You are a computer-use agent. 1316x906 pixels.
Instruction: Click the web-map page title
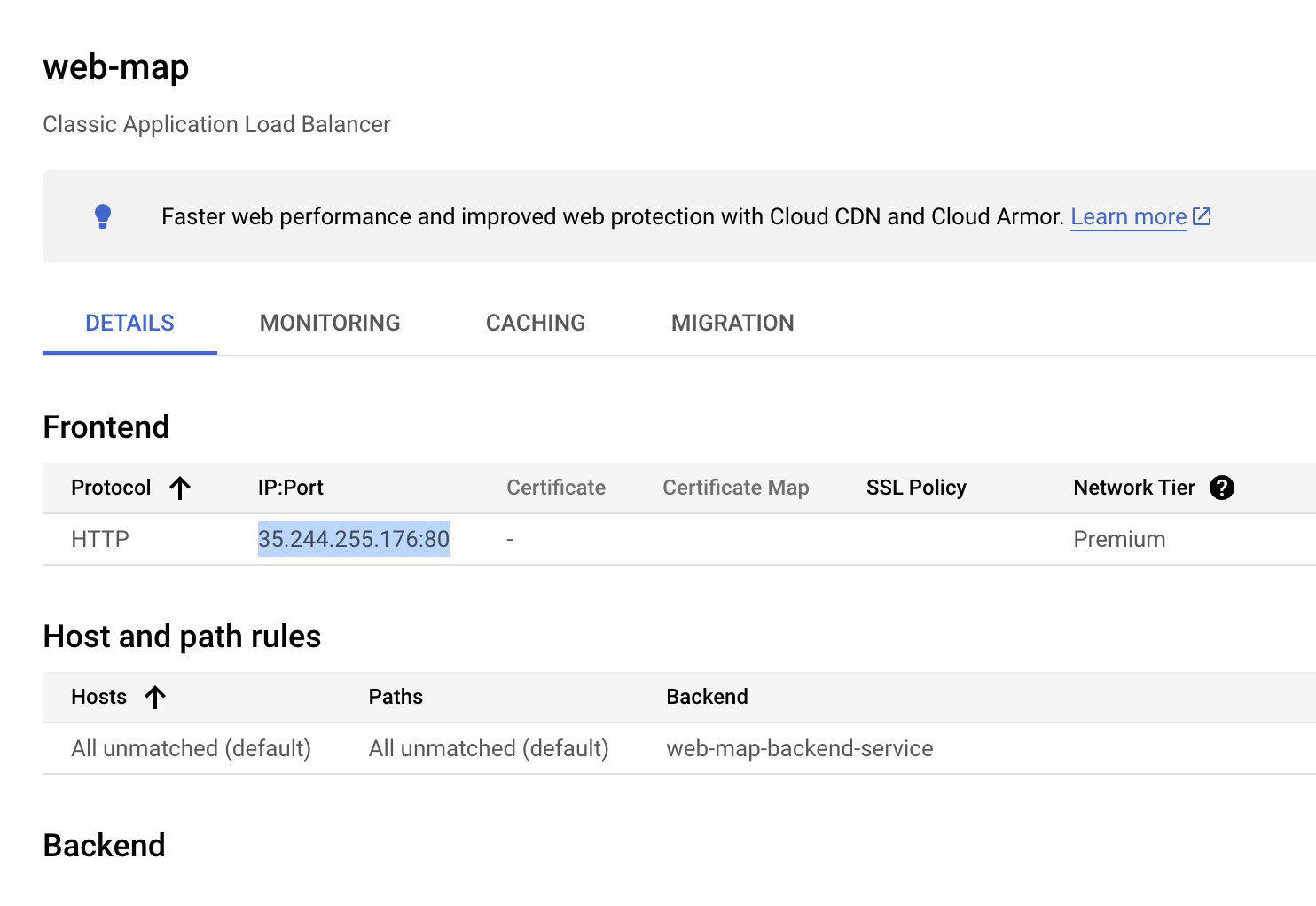[116, 68]
